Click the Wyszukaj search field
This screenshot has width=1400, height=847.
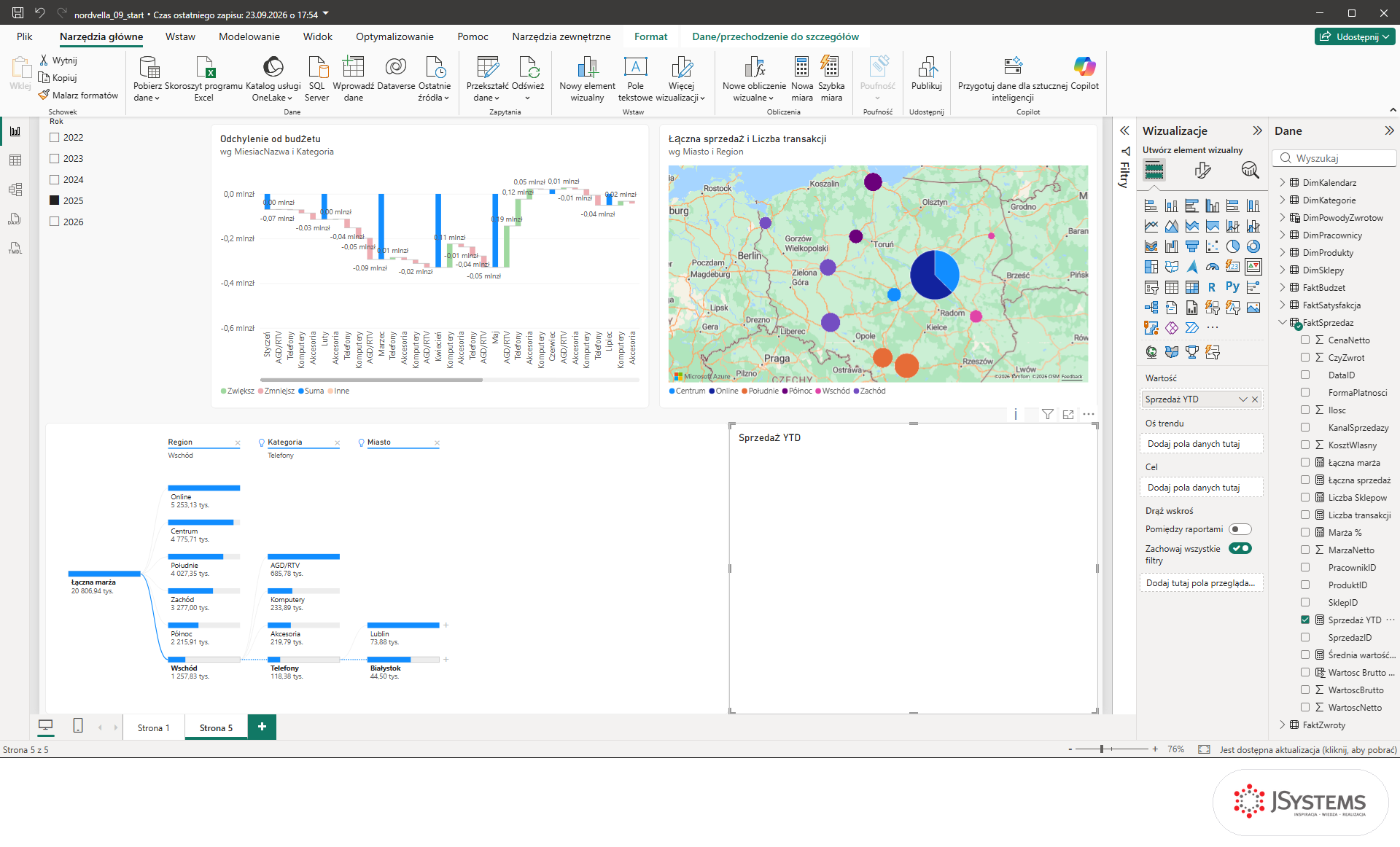pos(1334,158)
